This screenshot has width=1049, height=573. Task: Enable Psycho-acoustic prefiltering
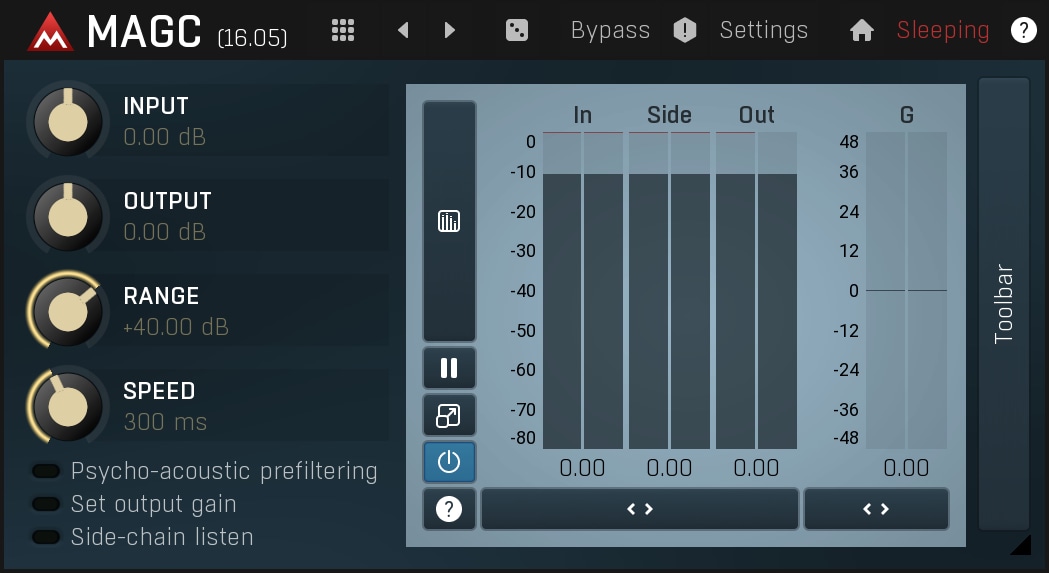[205, 471]
